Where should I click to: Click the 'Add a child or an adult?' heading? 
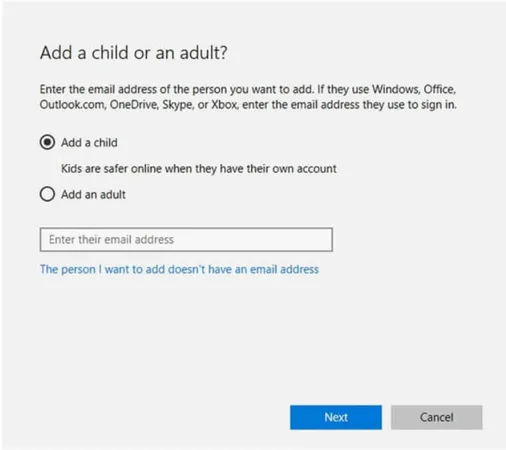(x=134, y=53)
